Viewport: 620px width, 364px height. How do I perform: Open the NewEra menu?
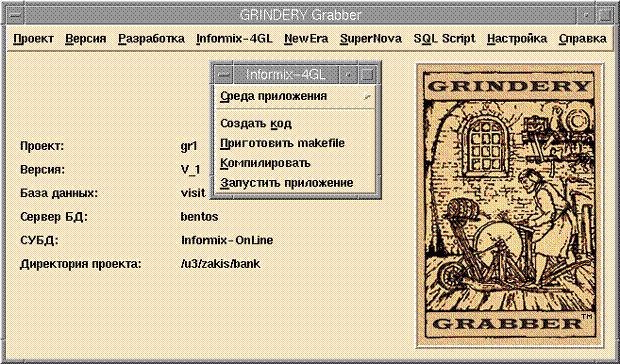(306, 39)
